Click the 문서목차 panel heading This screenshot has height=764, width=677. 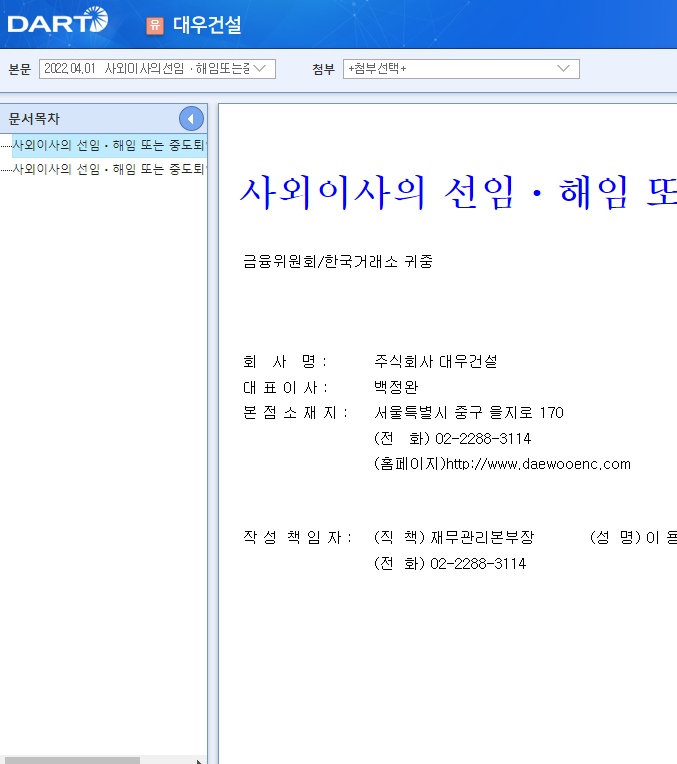pos(34,118)
